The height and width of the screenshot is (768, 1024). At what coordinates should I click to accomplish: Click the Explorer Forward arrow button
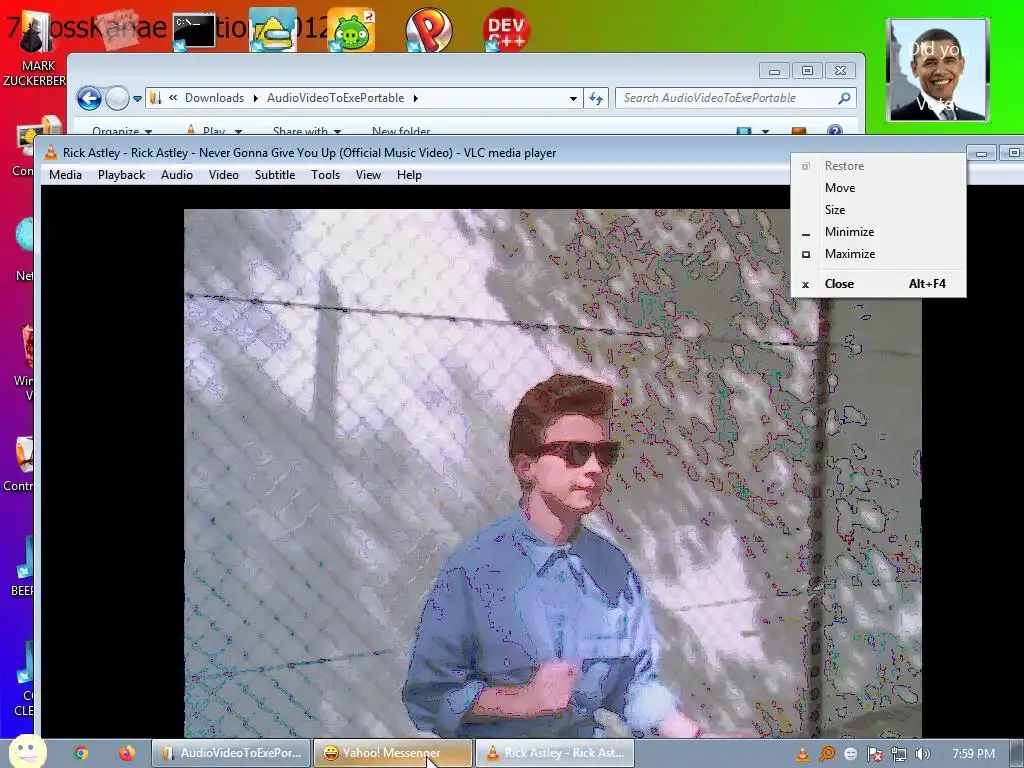(118, 99)
